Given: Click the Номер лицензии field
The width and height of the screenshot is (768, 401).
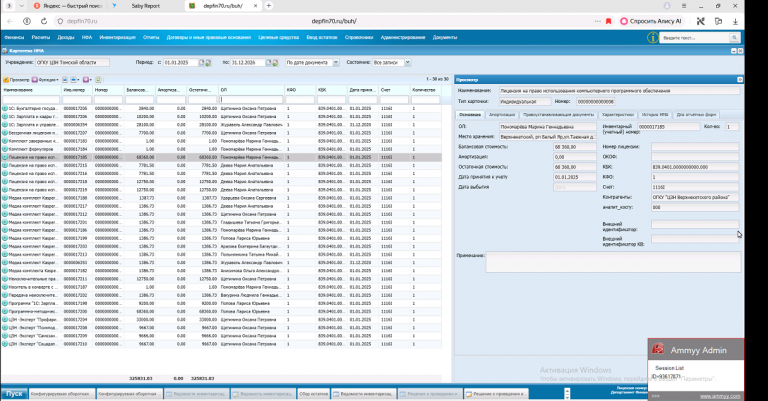Looking at the screenshot, I should [x=695, y=147].
